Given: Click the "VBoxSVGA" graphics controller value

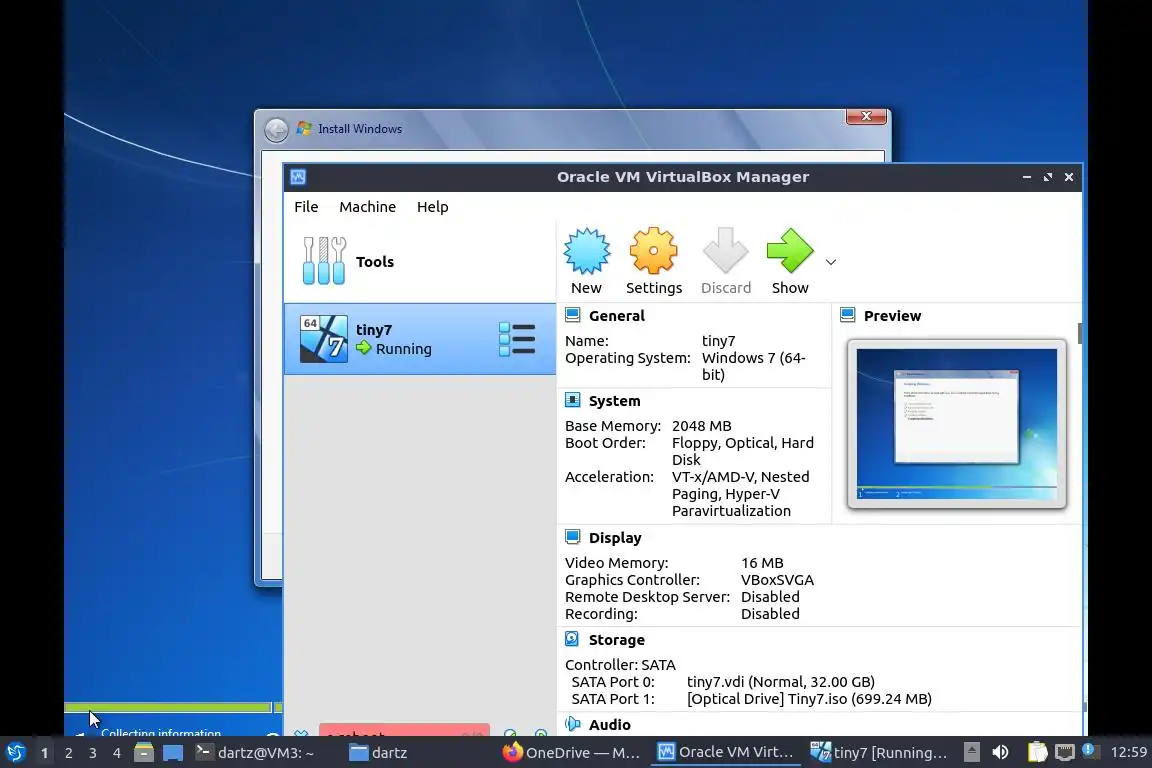Looking at the screenshot, I should tap(777, 580).
